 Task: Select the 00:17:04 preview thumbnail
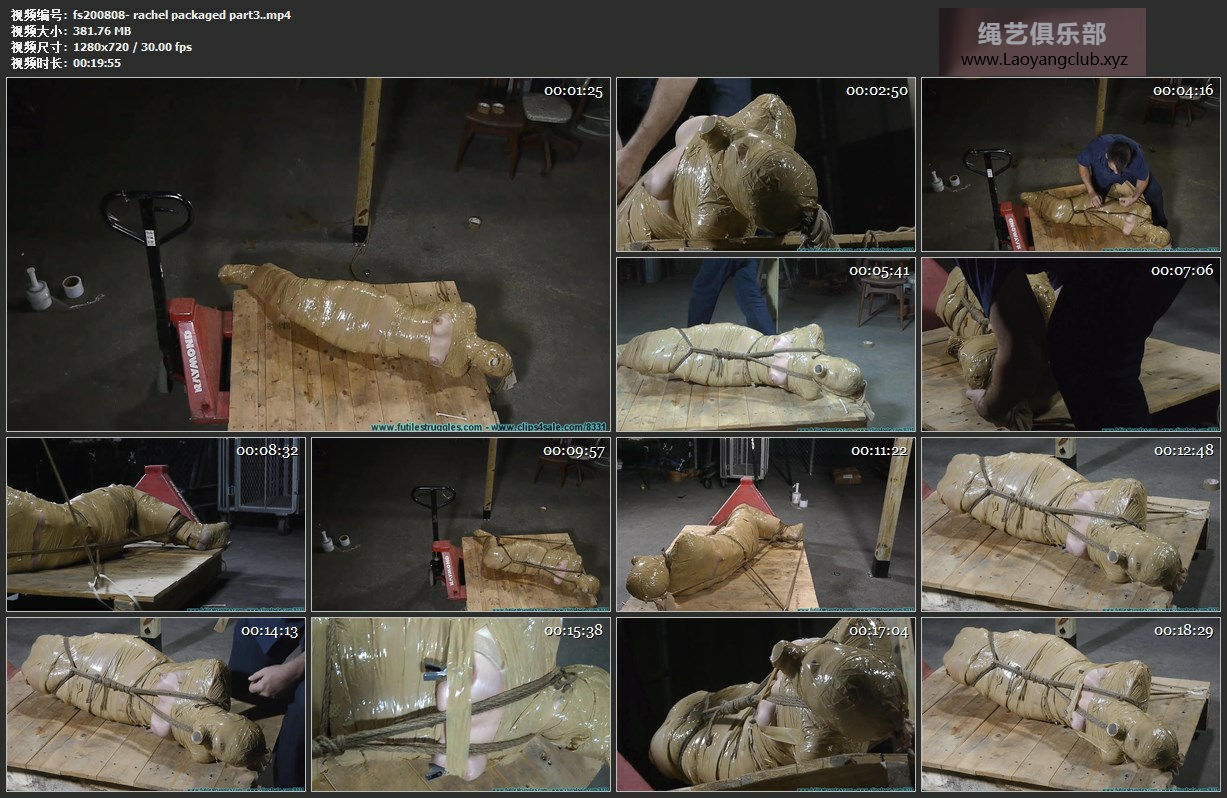pos(765,704)
